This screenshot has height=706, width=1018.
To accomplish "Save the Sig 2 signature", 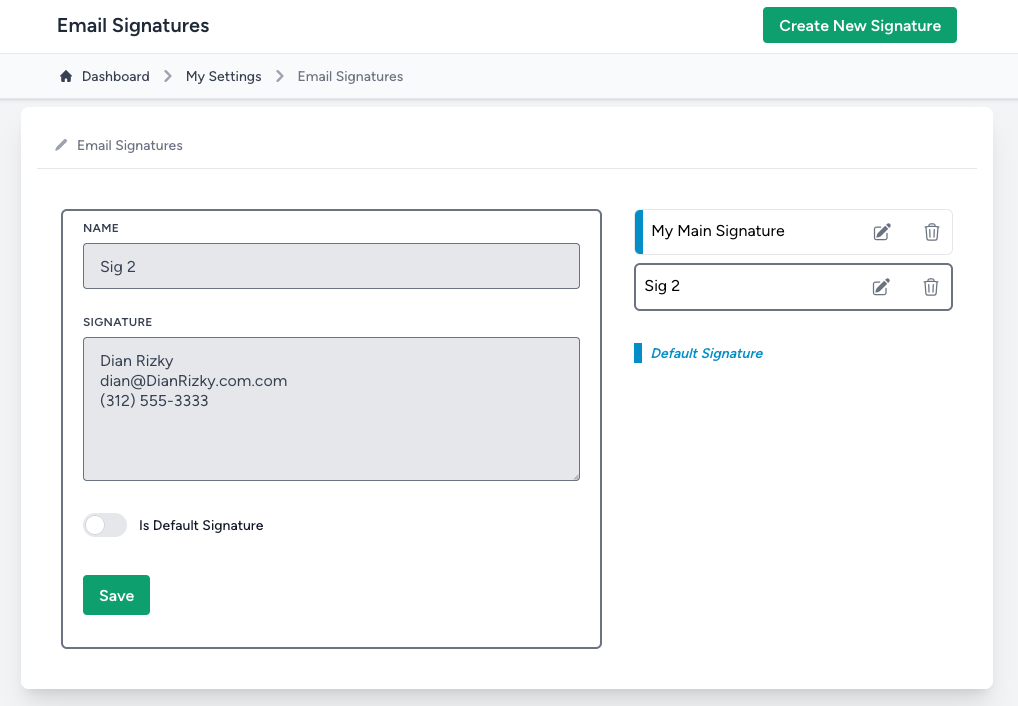I will [x=116, y=594].
